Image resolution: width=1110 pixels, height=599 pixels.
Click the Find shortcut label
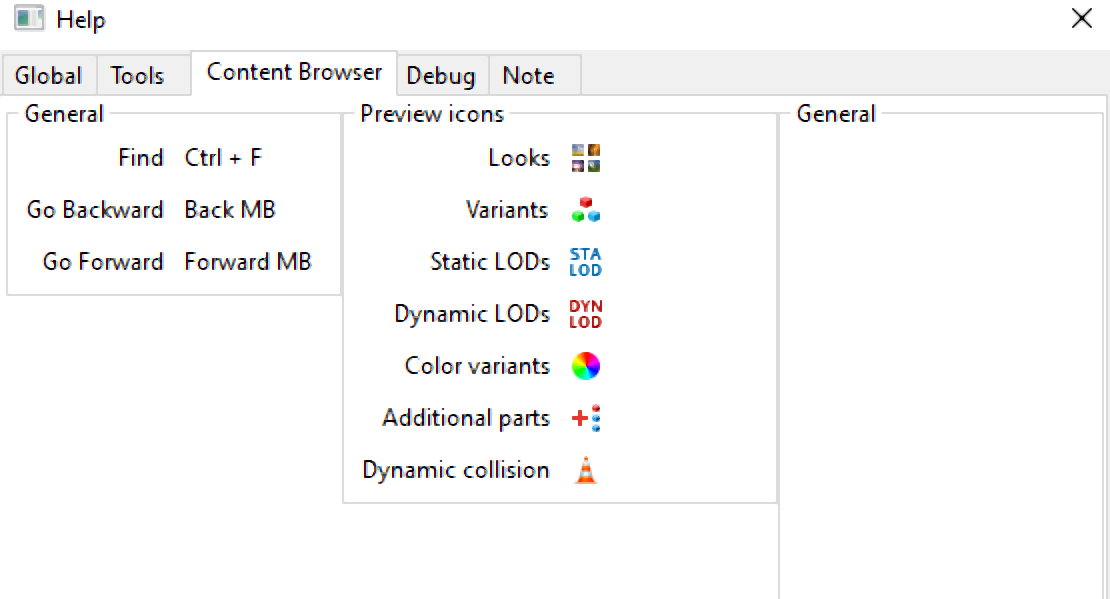(x=140, y=158)
